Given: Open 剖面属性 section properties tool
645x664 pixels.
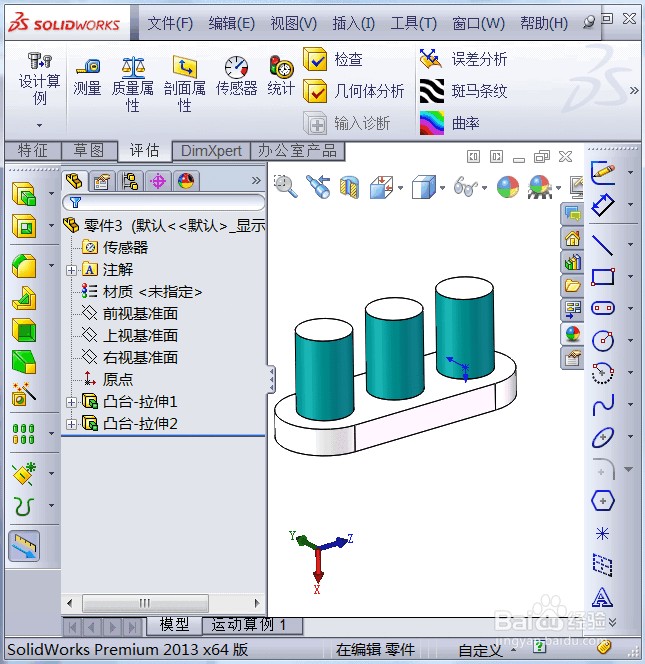Looking at the screenshot, I should tap(185, 84).
